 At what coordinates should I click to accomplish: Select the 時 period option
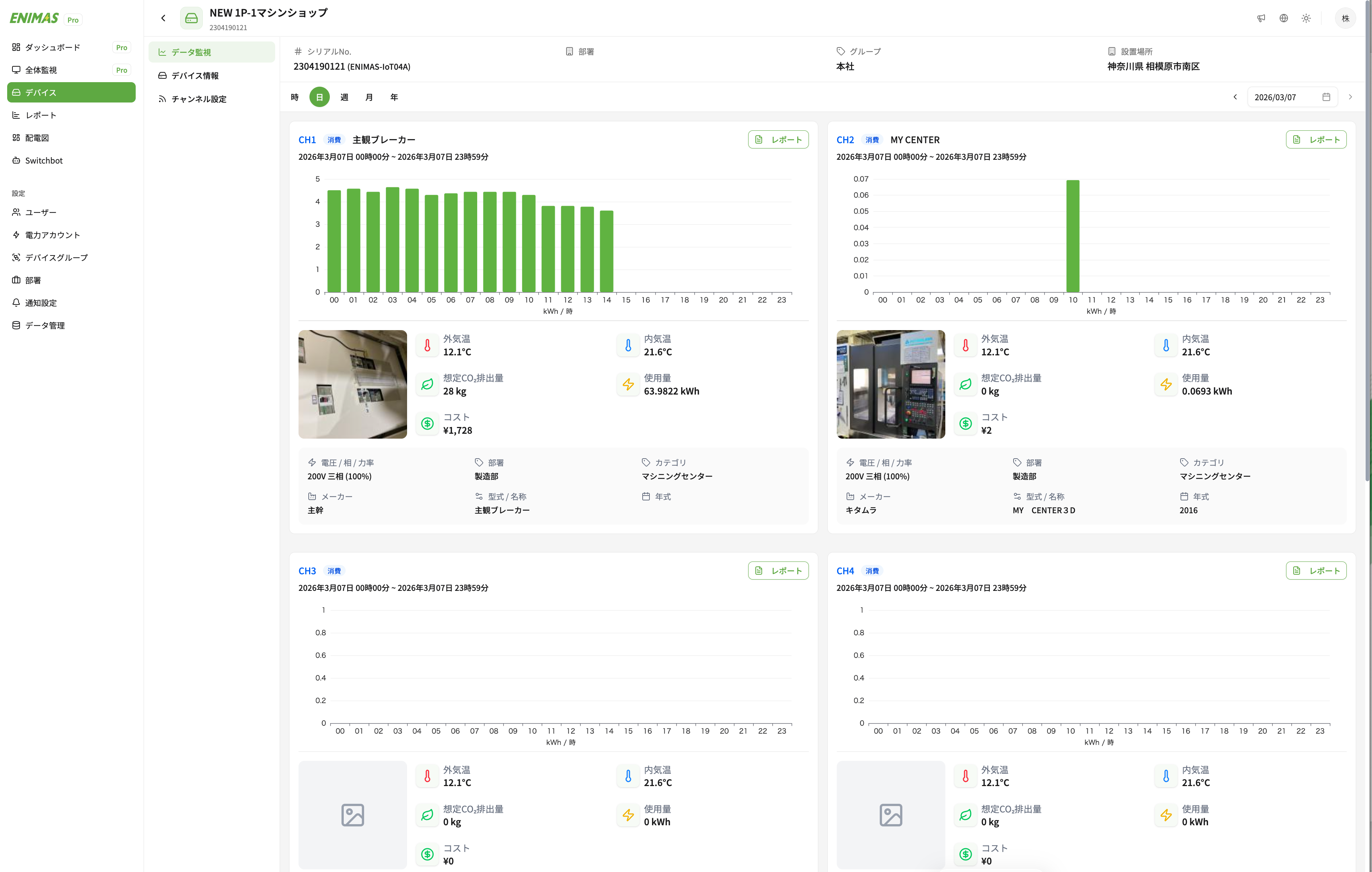click(x=295, y=97)
